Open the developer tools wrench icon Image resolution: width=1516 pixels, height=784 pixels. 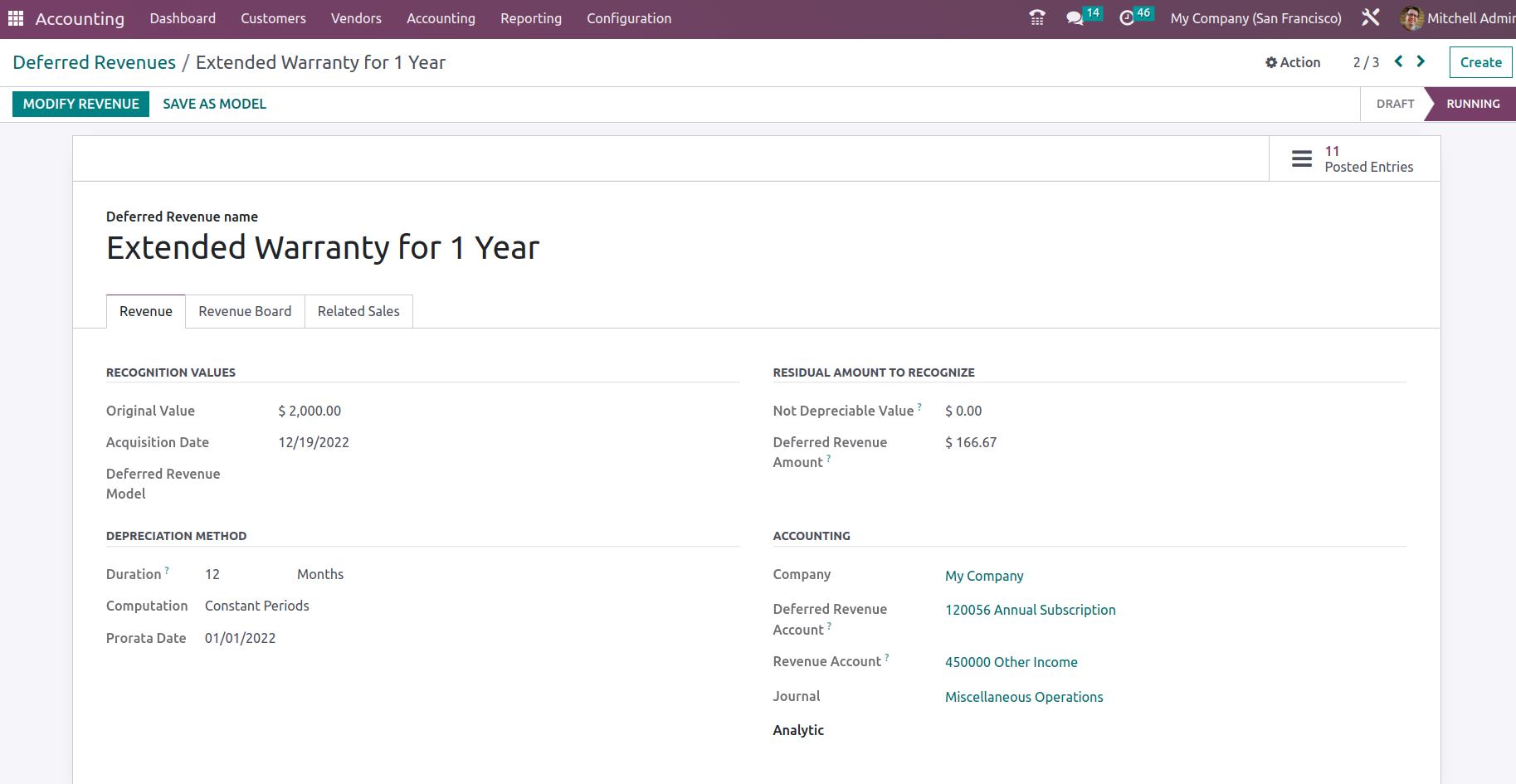pyautogui.click(x=1371, y=18)
